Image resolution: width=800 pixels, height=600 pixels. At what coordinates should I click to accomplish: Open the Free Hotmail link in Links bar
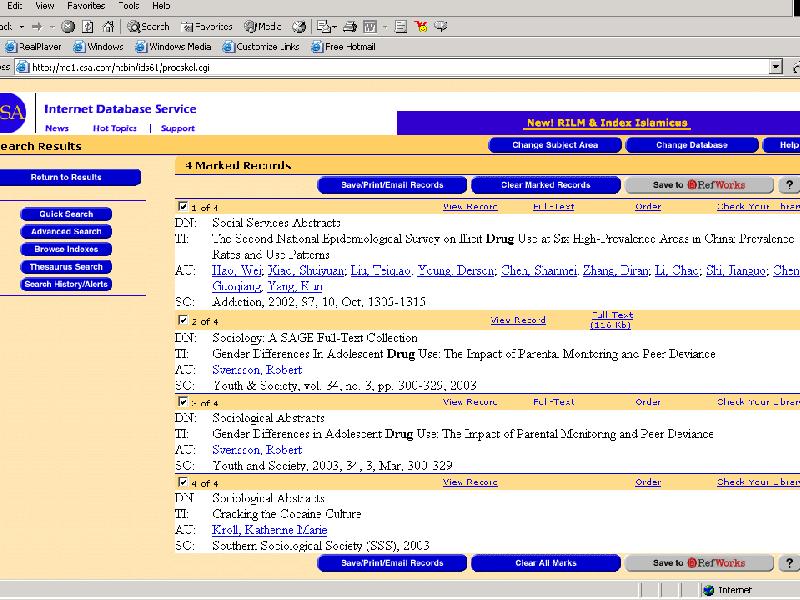[x=343, y=47]
